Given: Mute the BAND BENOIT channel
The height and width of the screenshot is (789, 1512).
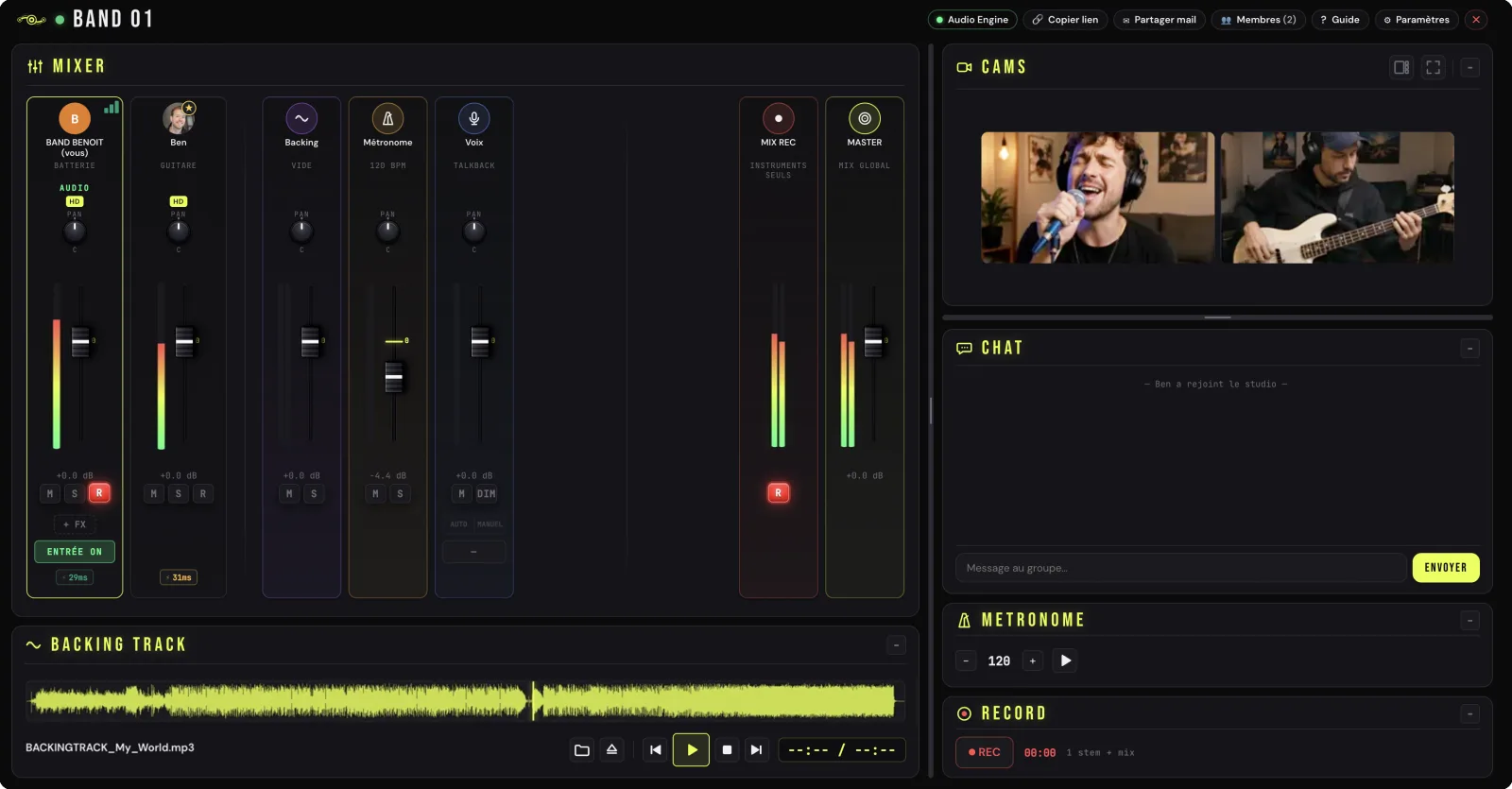Looking at the screenshot, I should 50,493.
